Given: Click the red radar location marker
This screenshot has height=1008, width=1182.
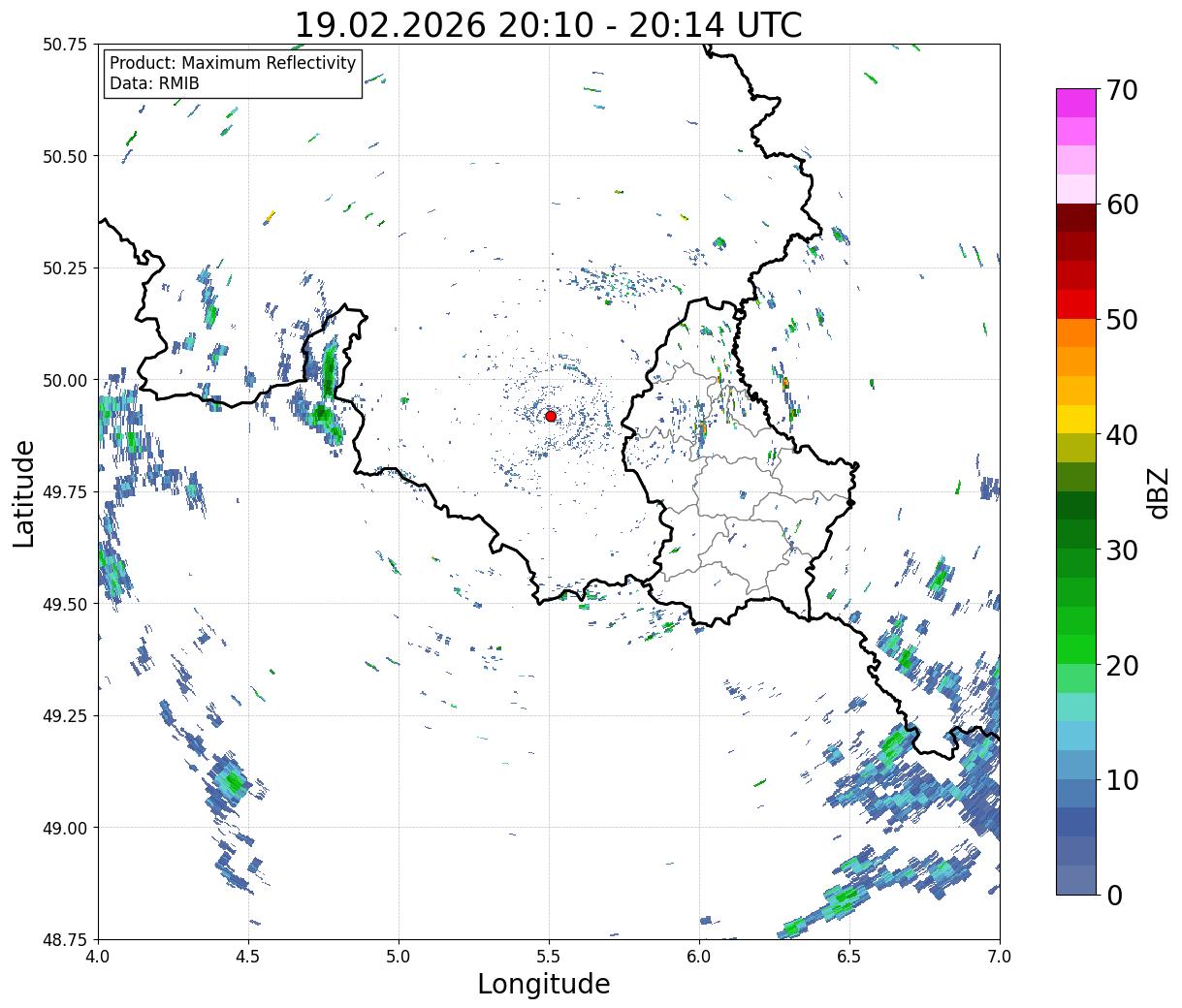Looking at the screenshot, I should [x=550, y=416].
